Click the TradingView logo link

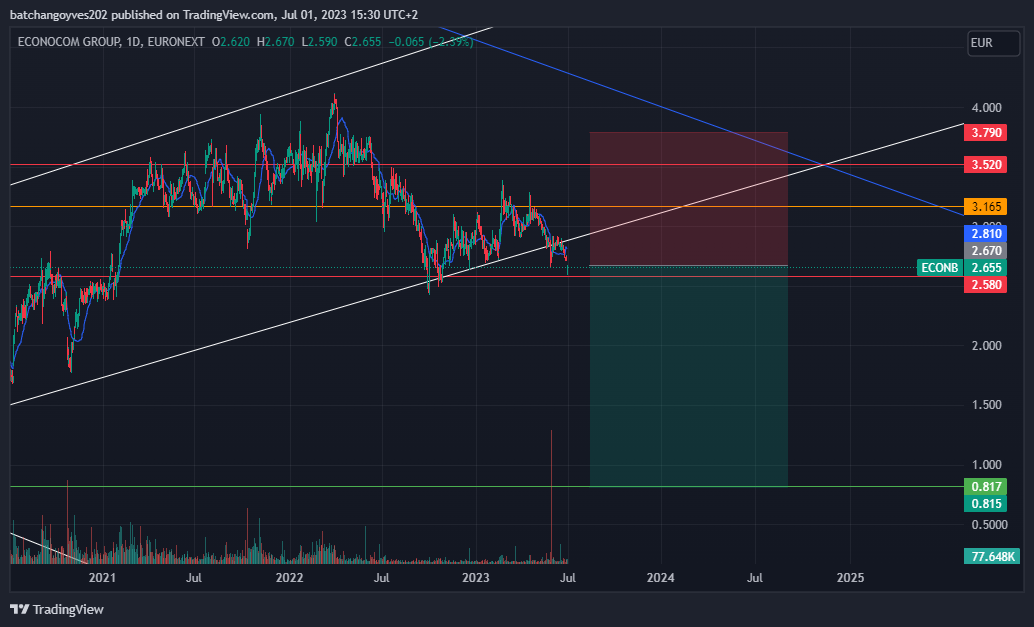point(57,609)
